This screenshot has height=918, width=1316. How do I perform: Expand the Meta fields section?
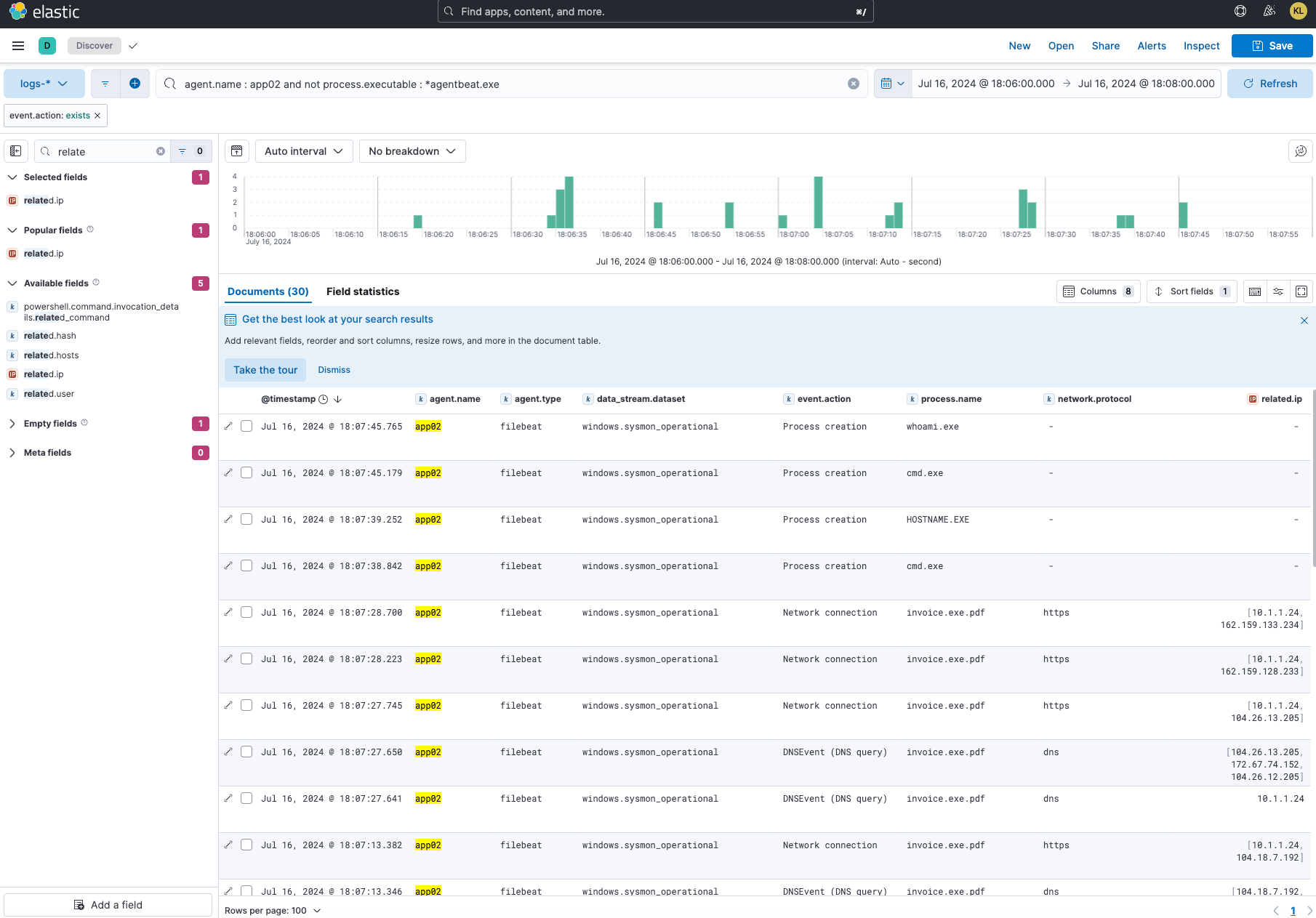click(12, 453)
